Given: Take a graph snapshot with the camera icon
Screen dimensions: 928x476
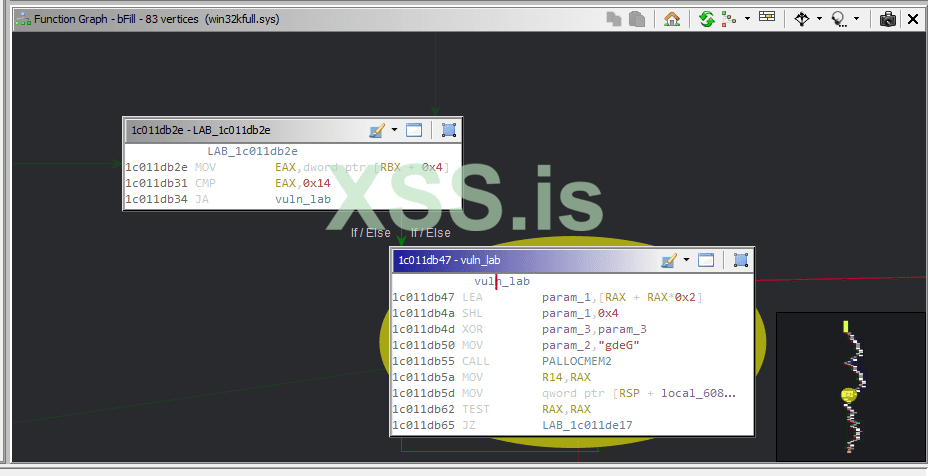Looking at the screenshot, I should click(888, 19).
